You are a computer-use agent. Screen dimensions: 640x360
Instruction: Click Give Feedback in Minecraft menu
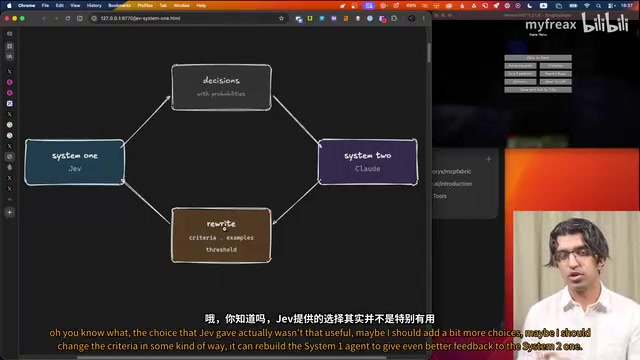tap(520, 74)
